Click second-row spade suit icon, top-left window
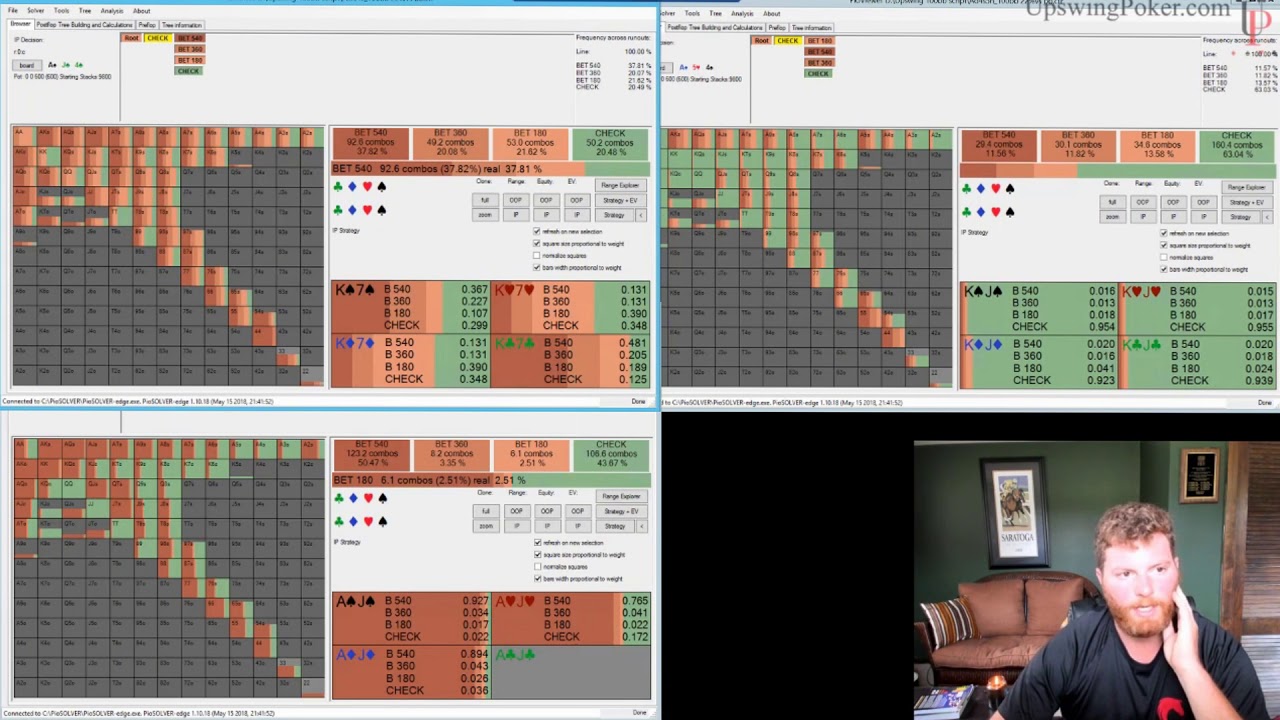 pos(382,210)
